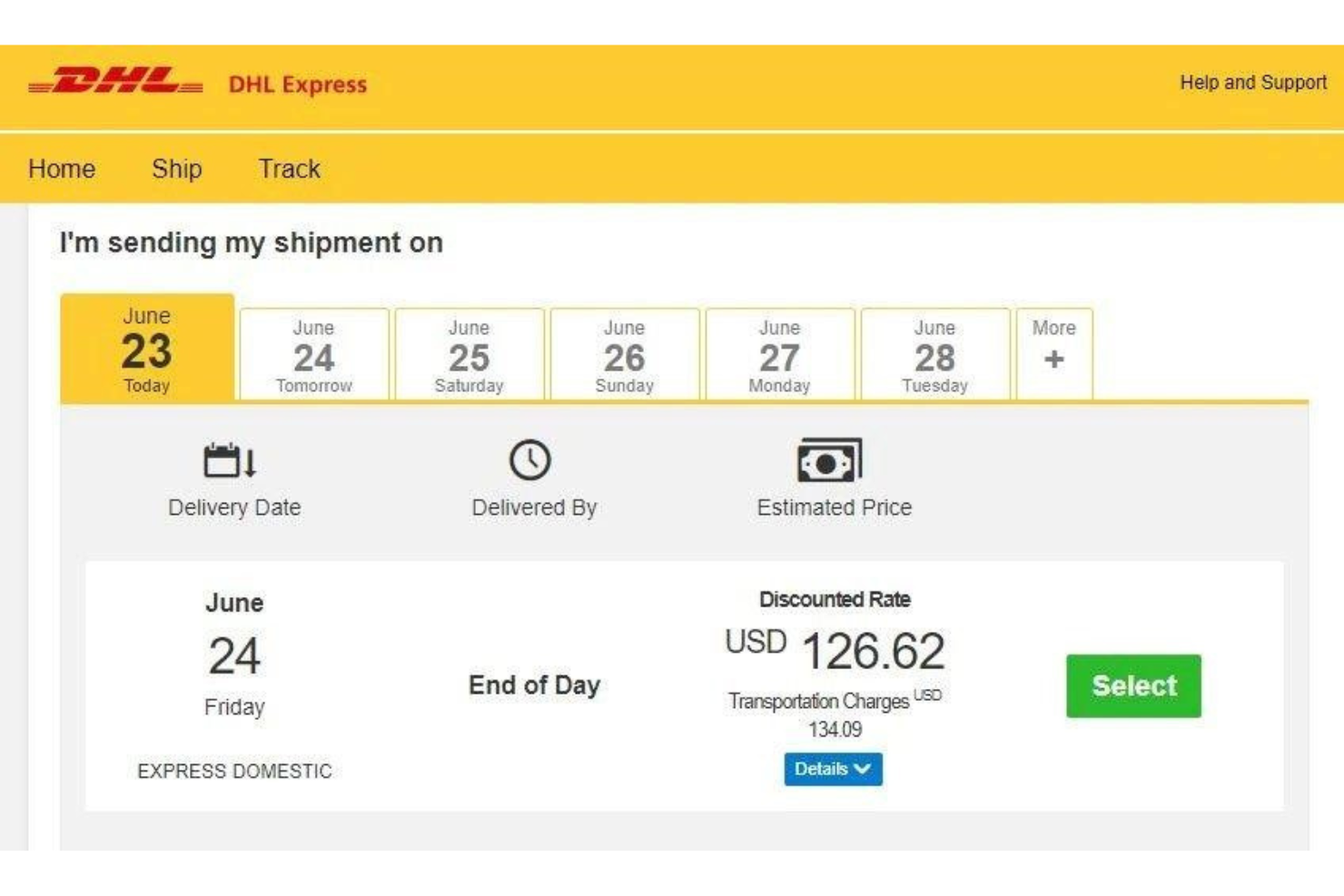Select the June 24 Tomorrow shipping date
Viewport: 1344px width, 896px height.
tap(314, 354)
